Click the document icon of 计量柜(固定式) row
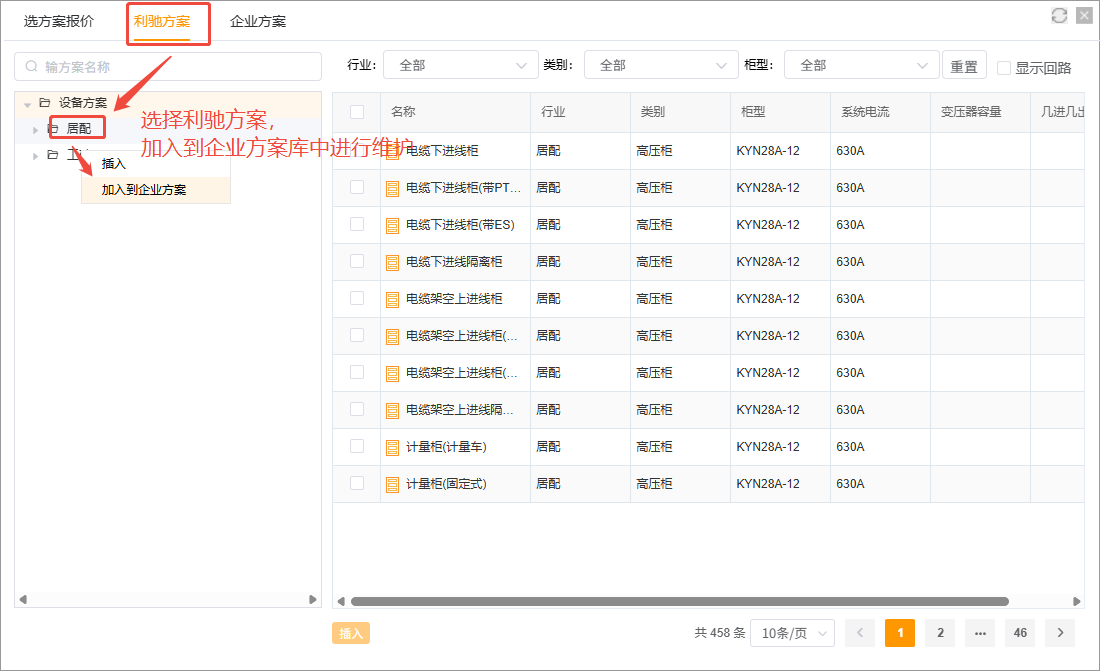The height and width of the screenshot is (671, 1100). (x=392, y=484)
